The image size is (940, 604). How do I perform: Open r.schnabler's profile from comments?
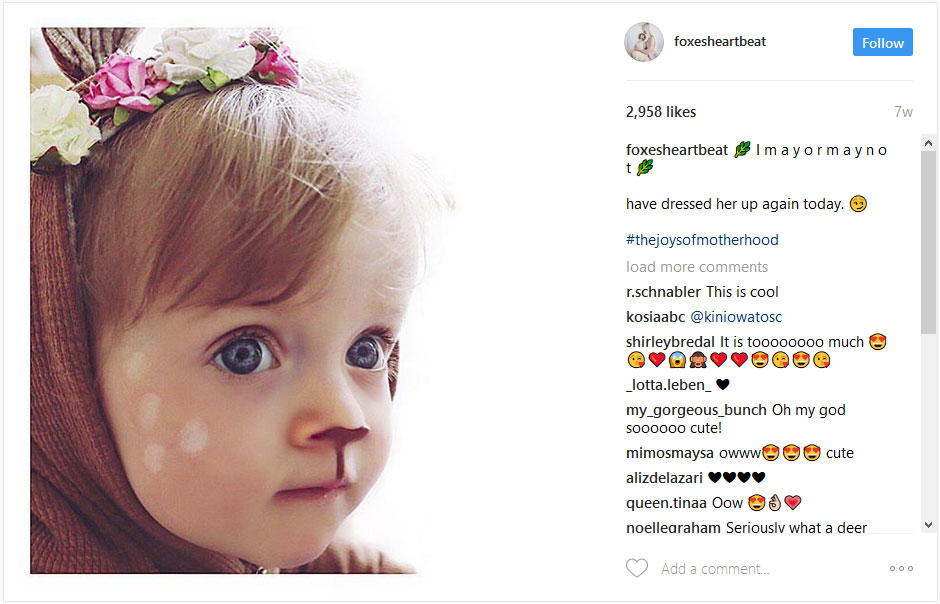(x=663, y=292)
